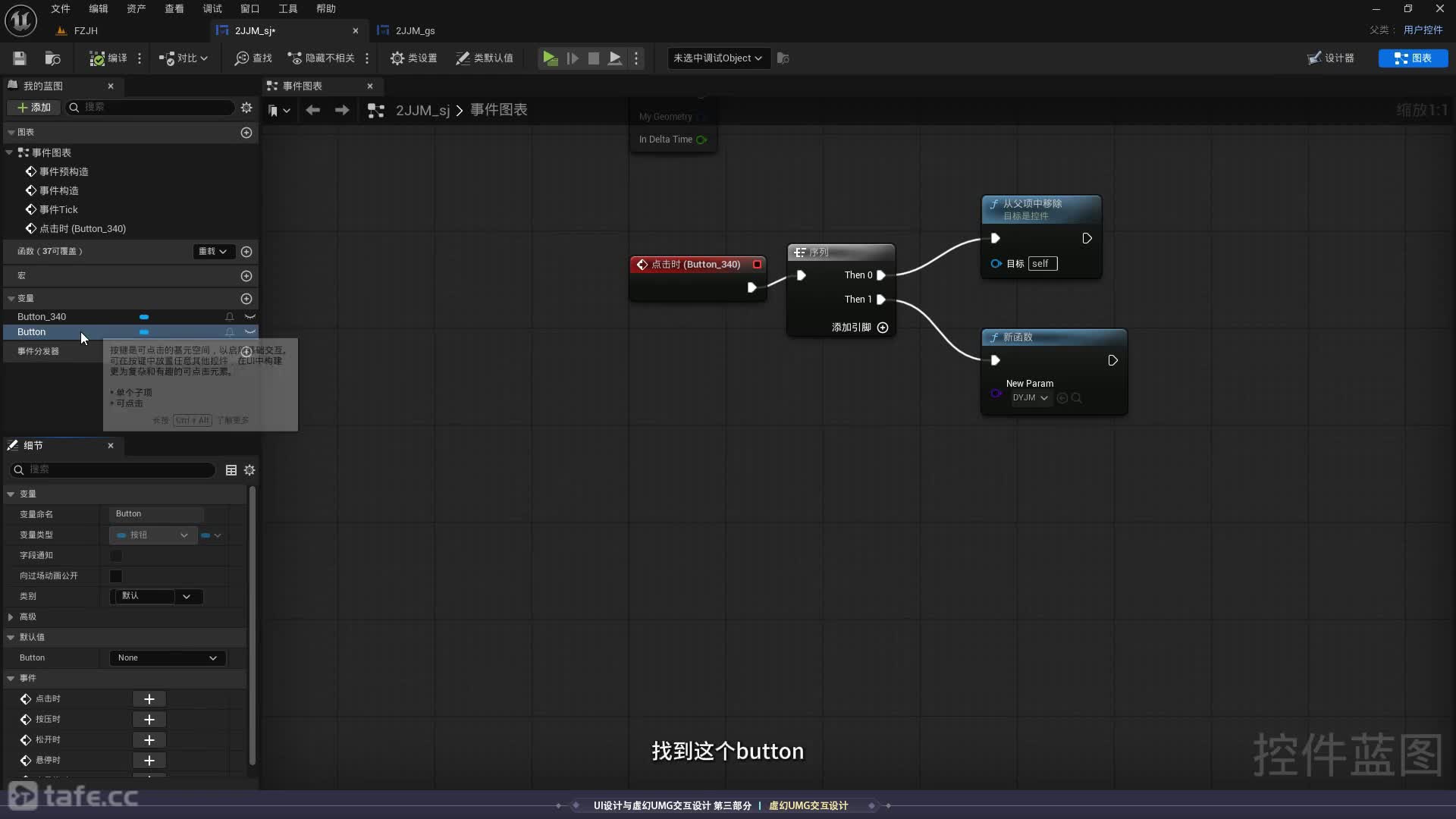Click add variable plus icon
Image resolution: width=1456 pixels, height=819 pixels.
click(x=246, y=299)
